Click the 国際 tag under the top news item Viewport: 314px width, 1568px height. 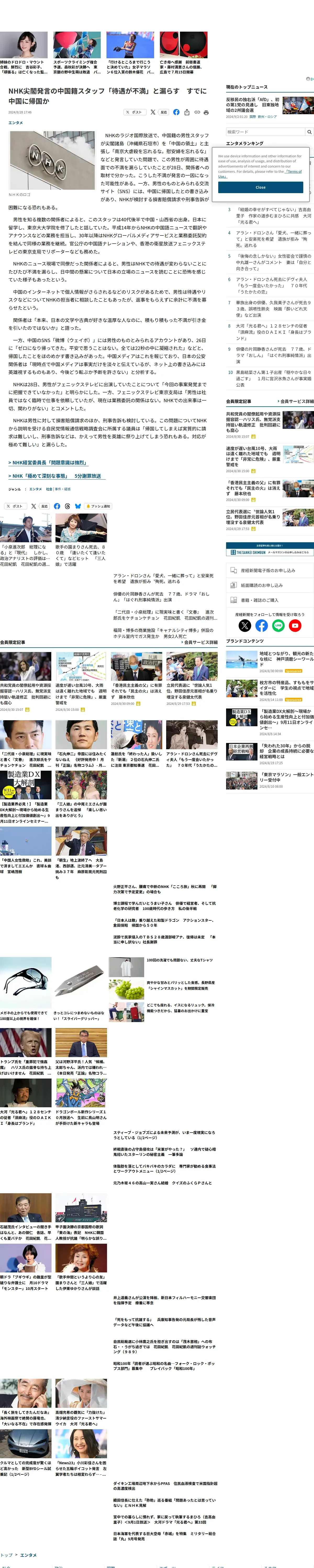(x=253, y=116)
